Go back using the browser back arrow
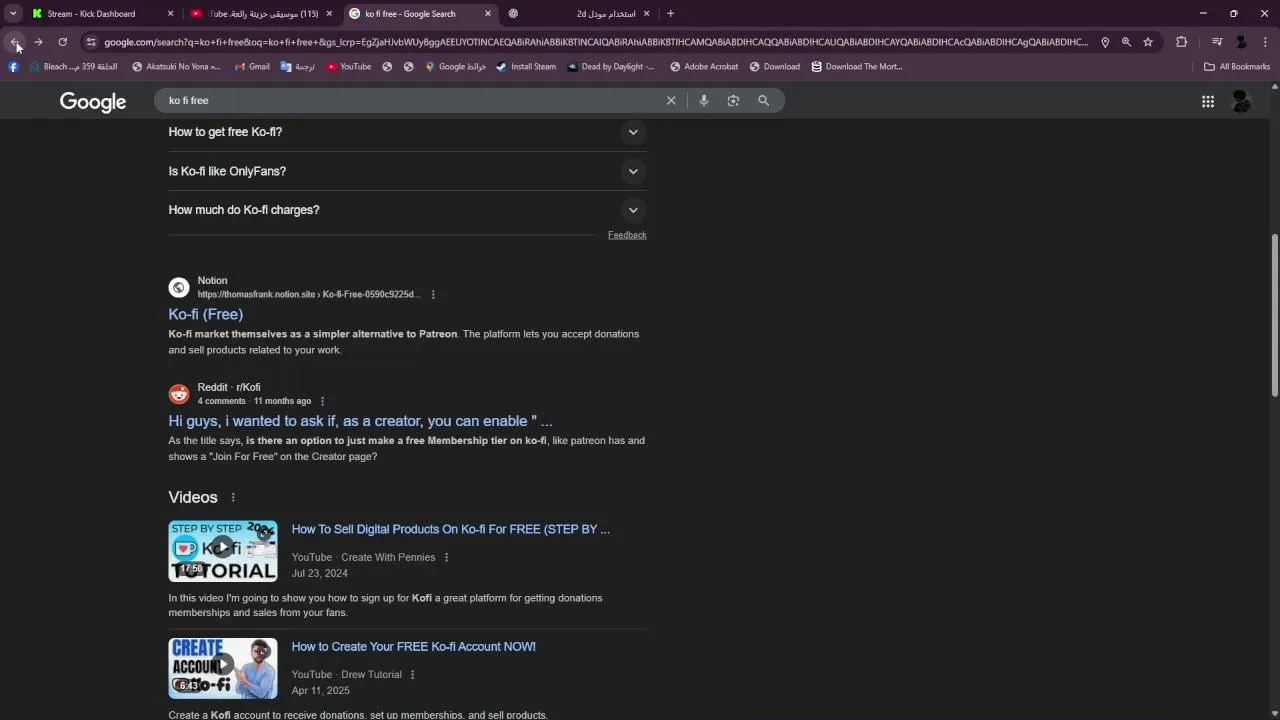This screenshot has width=1280, height=720. (x=15, y=42)
